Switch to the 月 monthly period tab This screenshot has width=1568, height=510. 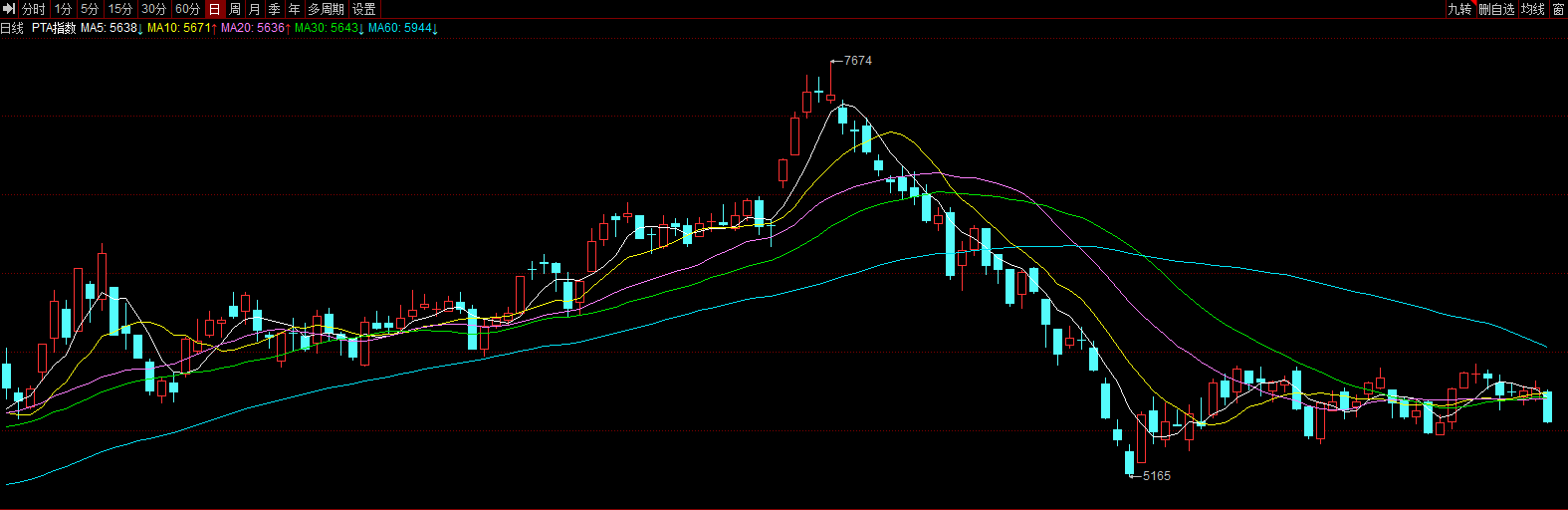pos(255,9)
